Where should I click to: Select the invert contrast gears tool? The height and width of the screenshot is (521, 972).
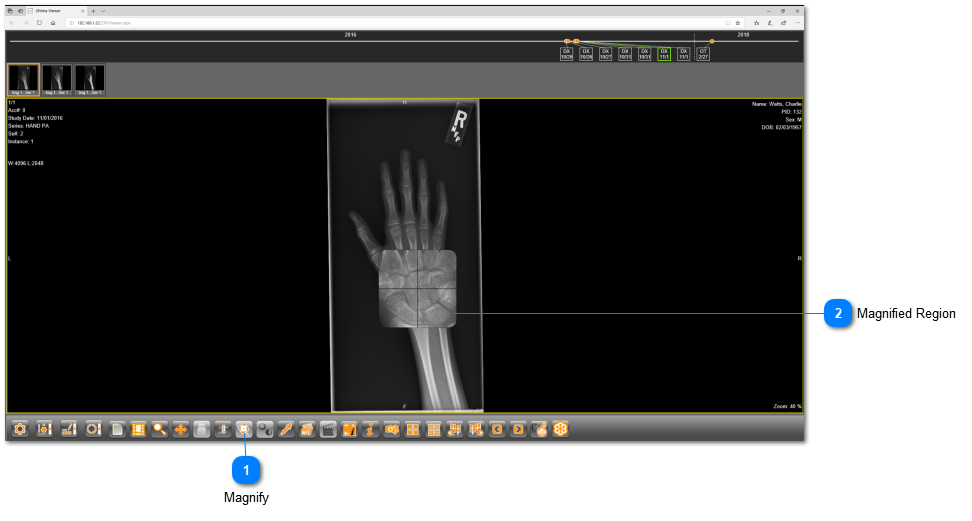(x=265, y=429)
